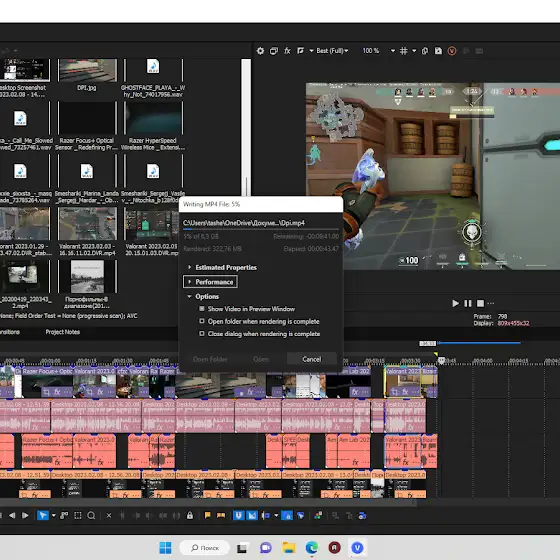Select the Envelope edit tool
Viewport: 560px width, 560px height.
coord(64,515)
